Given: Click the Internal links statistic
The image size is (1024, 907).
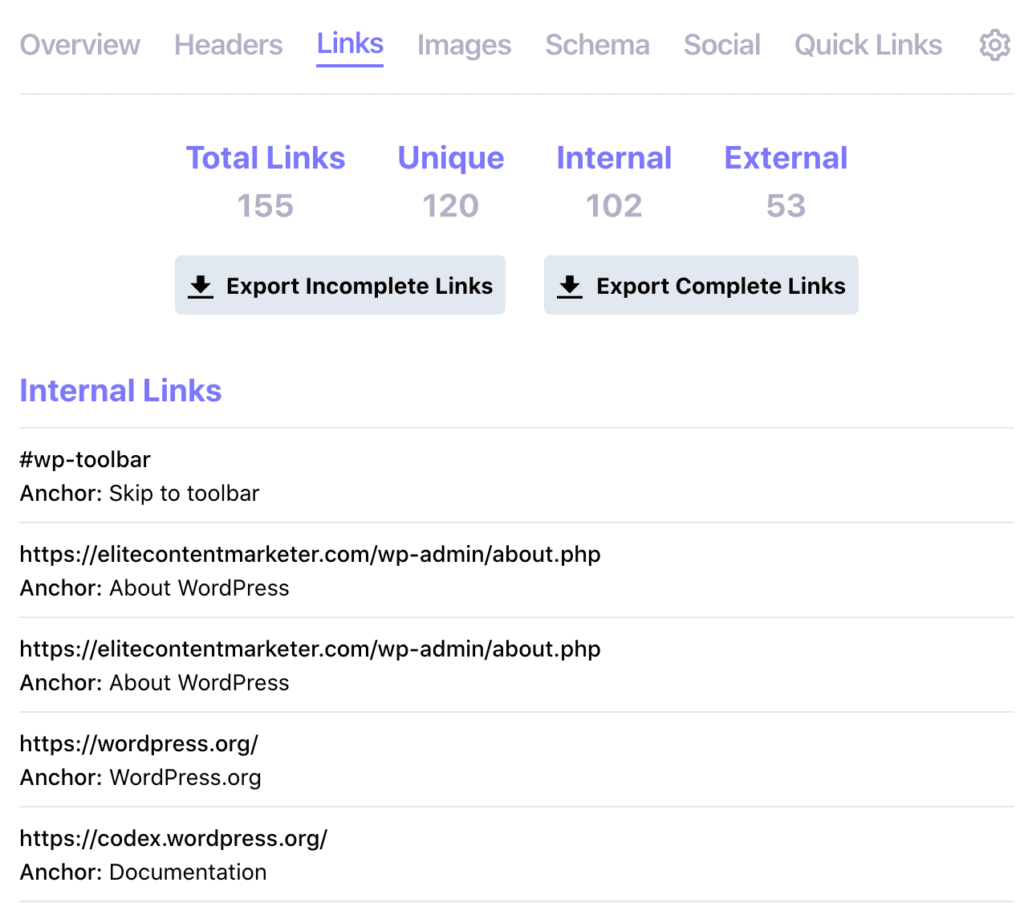Looking at the screenshot, I should tap(614, 158).
